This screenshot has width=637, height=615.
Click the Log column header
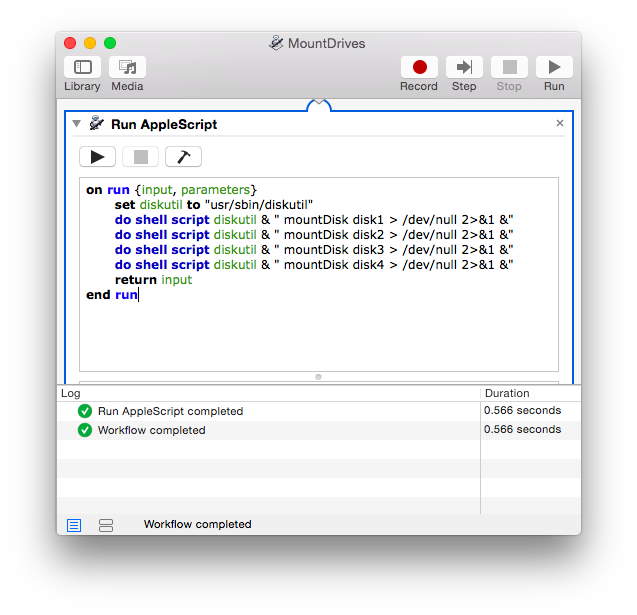click(x=269, y=393)
